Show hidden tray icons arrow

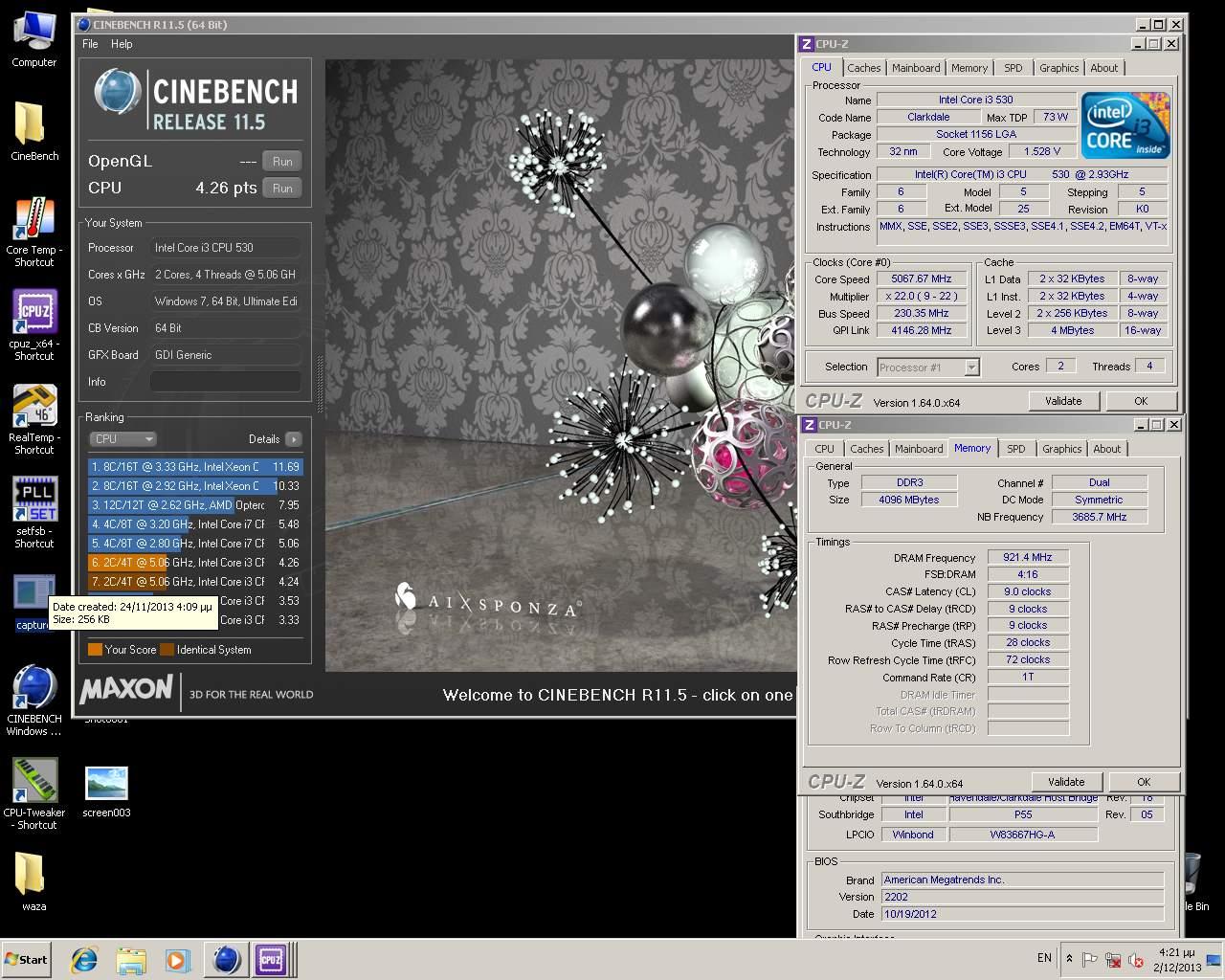pos(1069,959)
